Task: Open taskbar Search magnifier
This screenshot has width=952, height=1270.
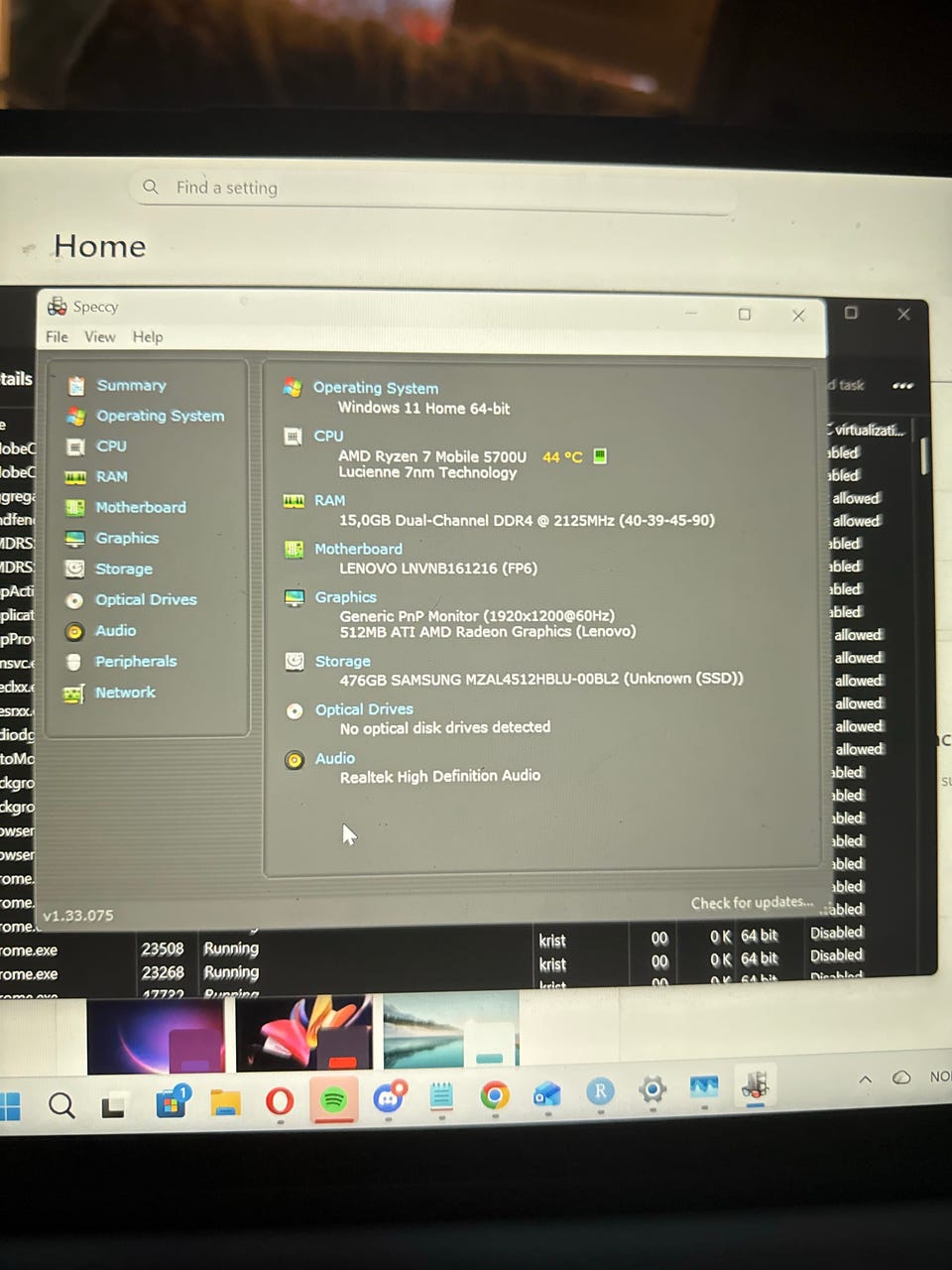Action: [x=61, y=1104]
